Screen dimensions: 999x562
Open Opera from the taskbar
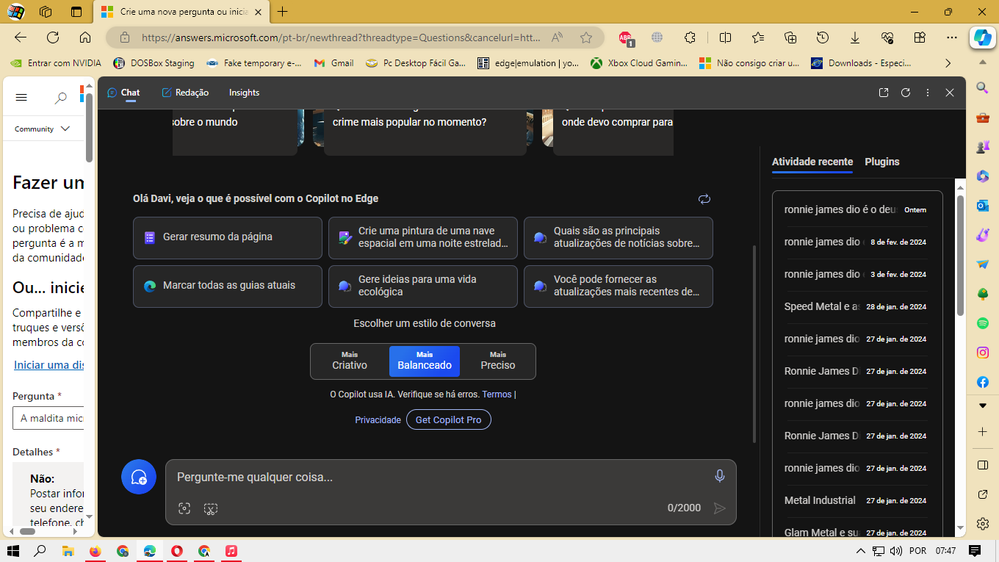pos(176,551)
